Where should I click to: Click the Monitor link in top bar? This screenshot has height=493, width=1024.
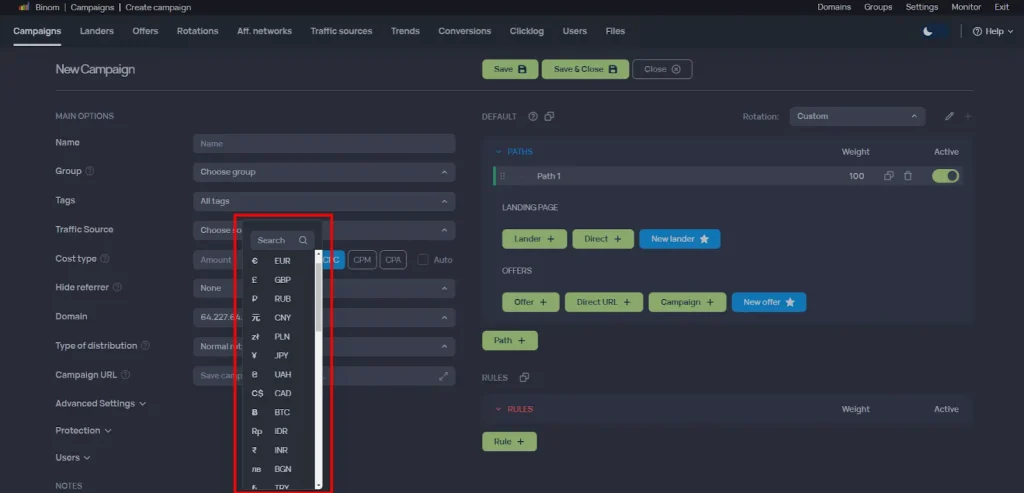[966, 7]
